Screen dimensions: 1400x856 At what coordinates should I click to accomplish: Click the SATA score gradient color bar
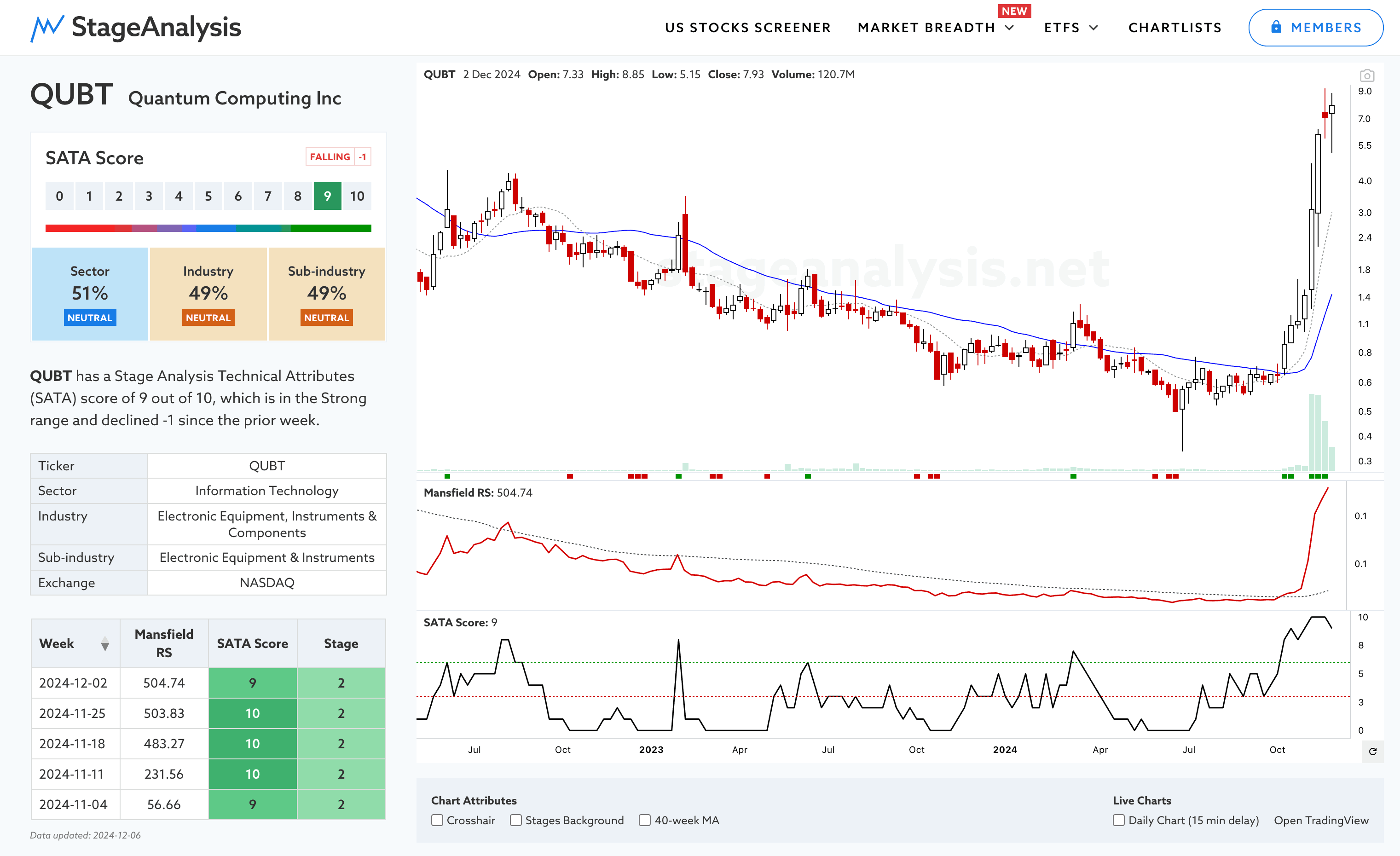(x=208, y=228)
